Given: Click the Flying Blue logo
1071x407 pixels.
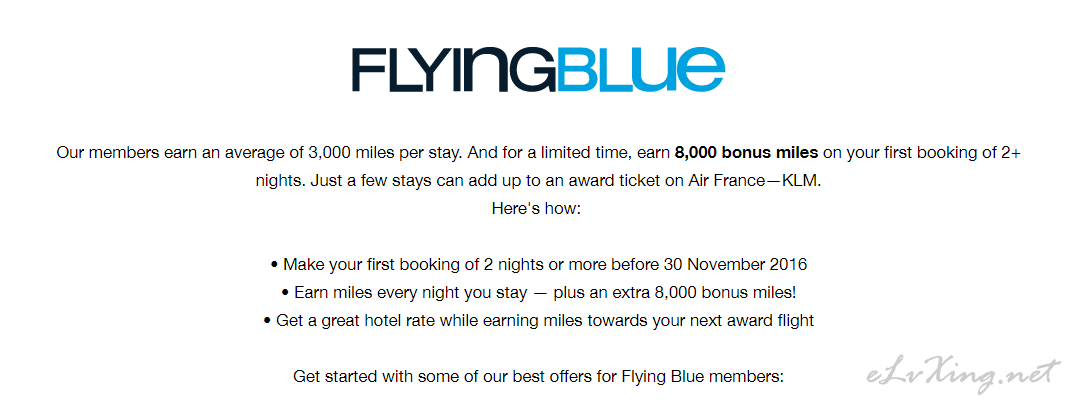Looking at the screenshot, I should pyautogui.click(x=538, y=70).
